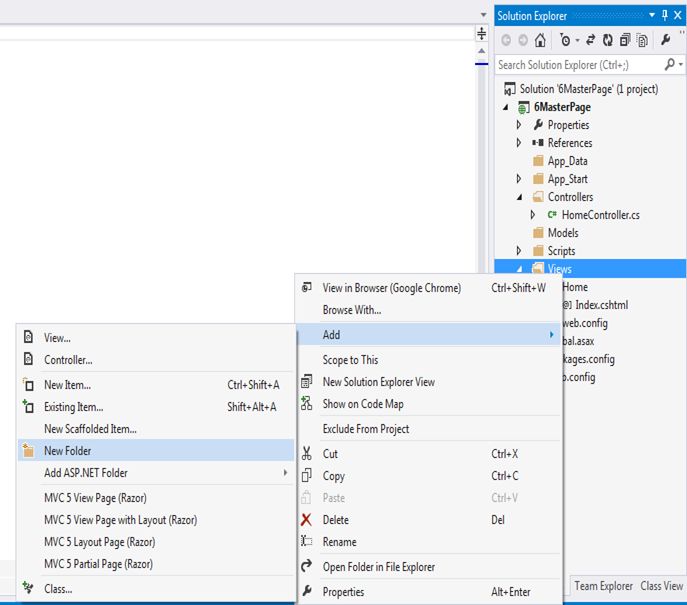
Task: Click the Forward arrow in Solution Explorer toolbar
Action: click(x=523, y=40)
